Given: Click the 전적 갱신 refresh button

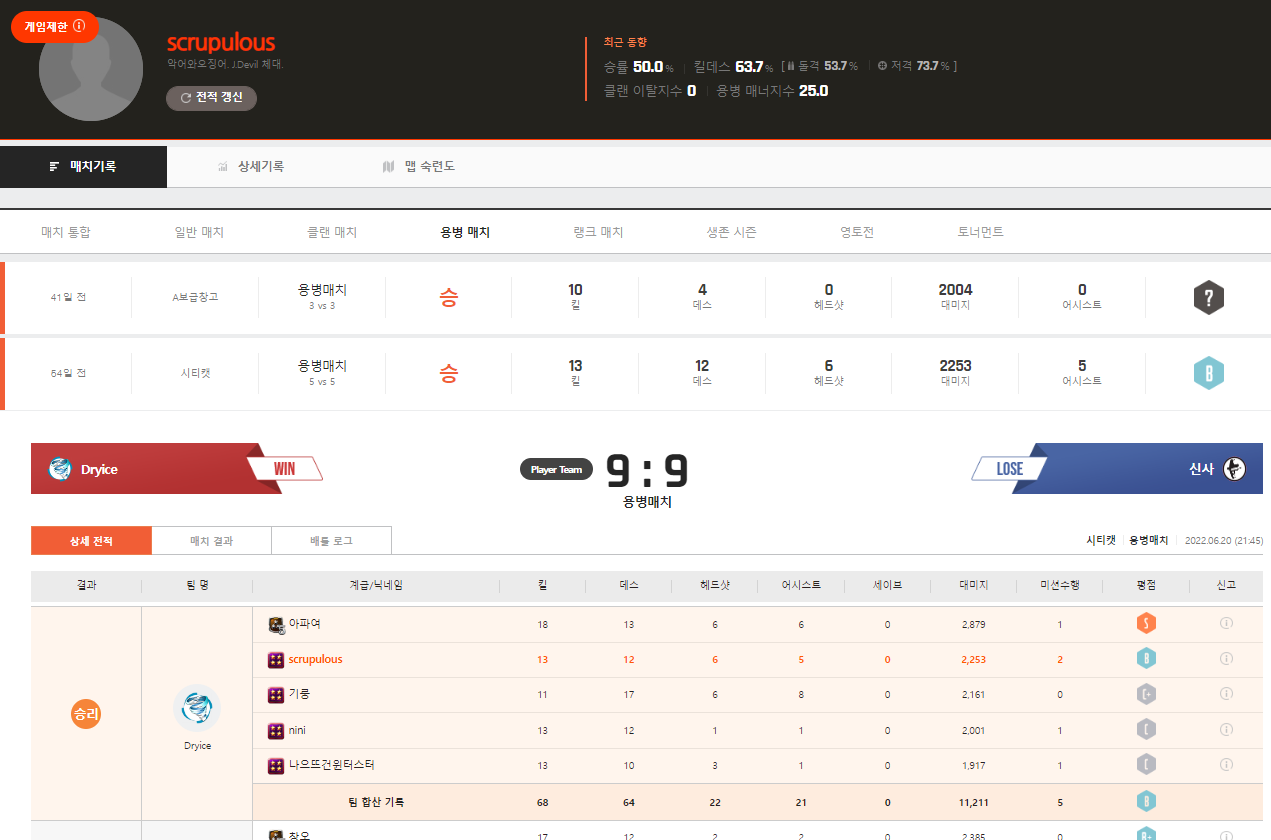Looking at the screenshot, I should click(x=211, y=98).
